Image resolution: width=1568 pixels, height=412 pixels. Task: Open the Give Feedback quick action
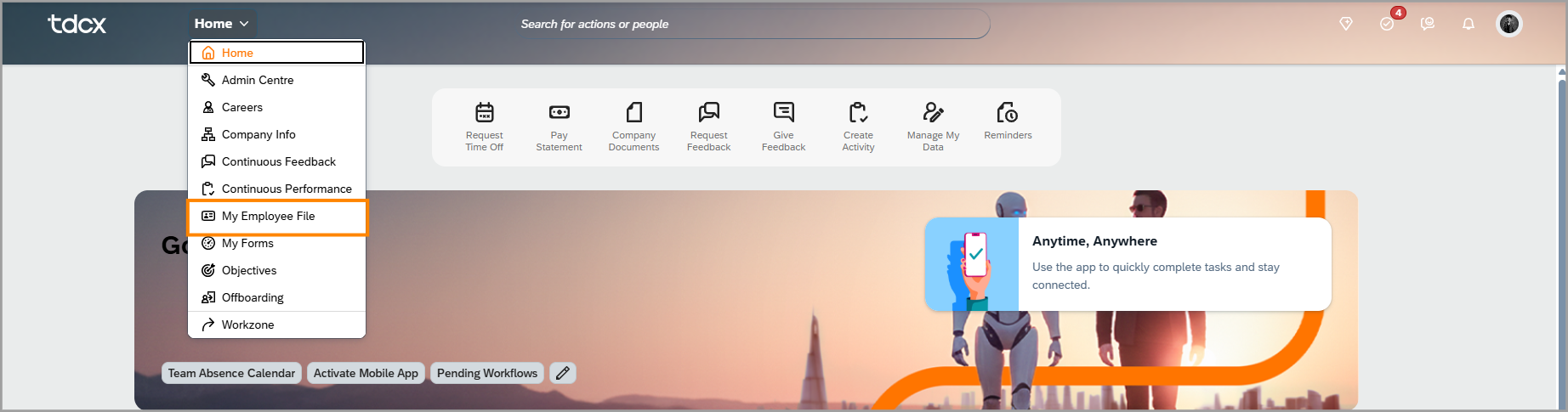coord(783,127)
